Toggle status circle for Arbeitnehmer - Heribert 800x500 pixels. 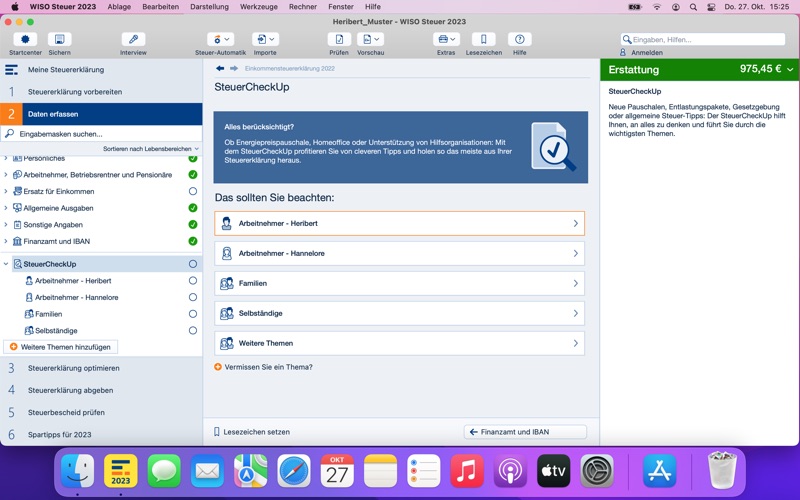tap(193, 281)
